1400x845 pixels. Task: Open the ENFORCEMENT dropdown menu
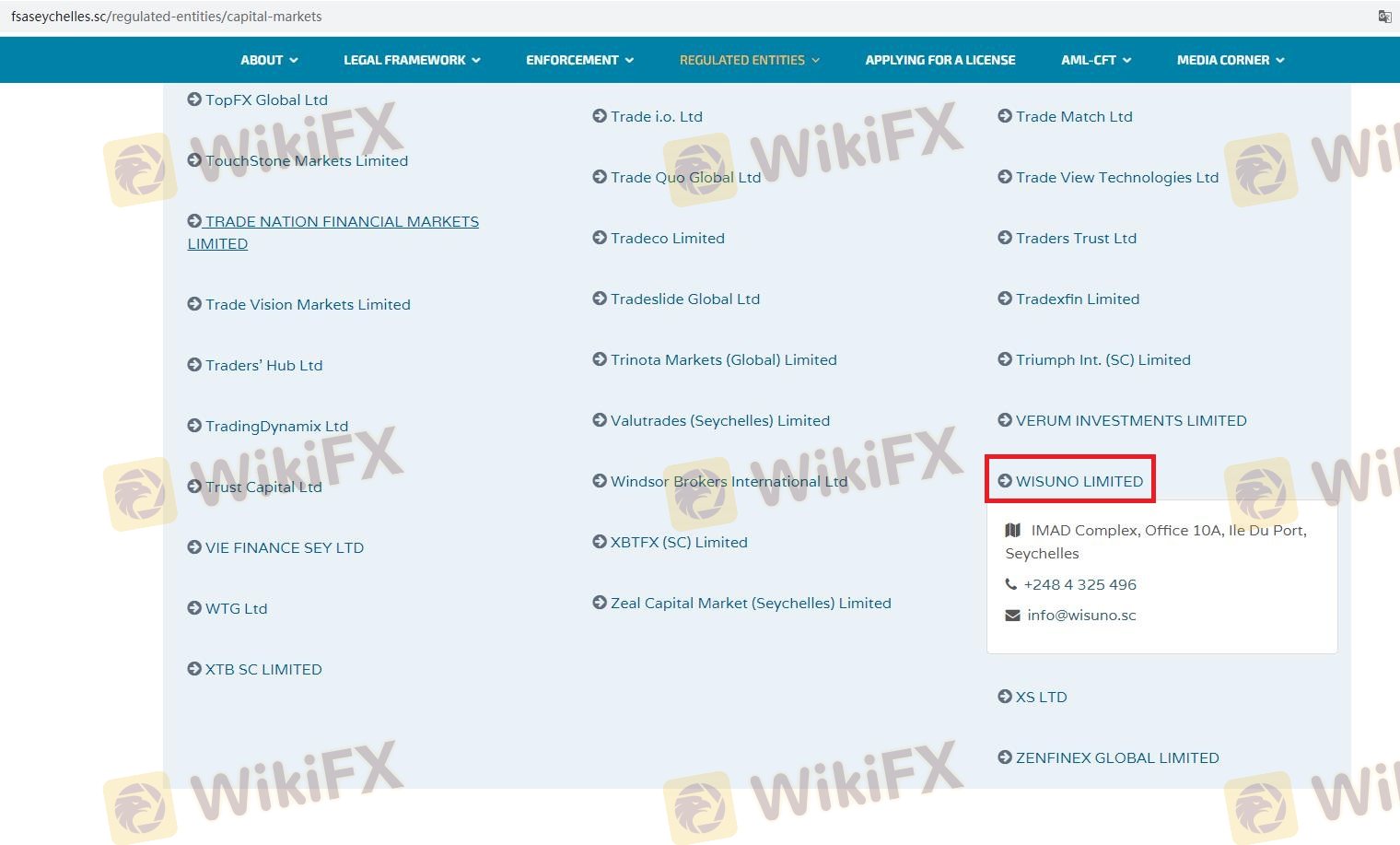[579, 60]
